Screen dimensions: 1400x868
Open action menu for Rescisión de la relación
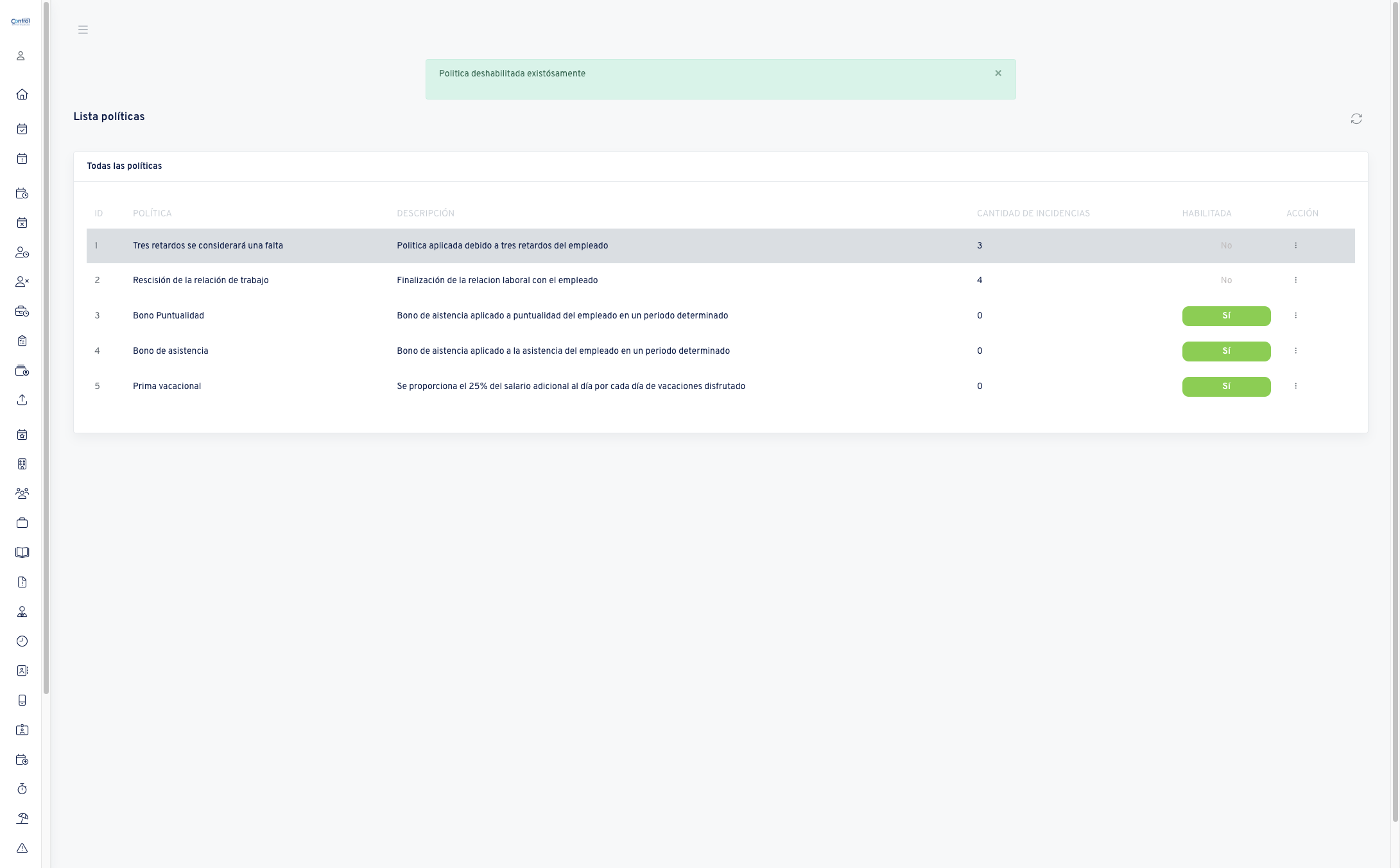(x=1295, y=281)
